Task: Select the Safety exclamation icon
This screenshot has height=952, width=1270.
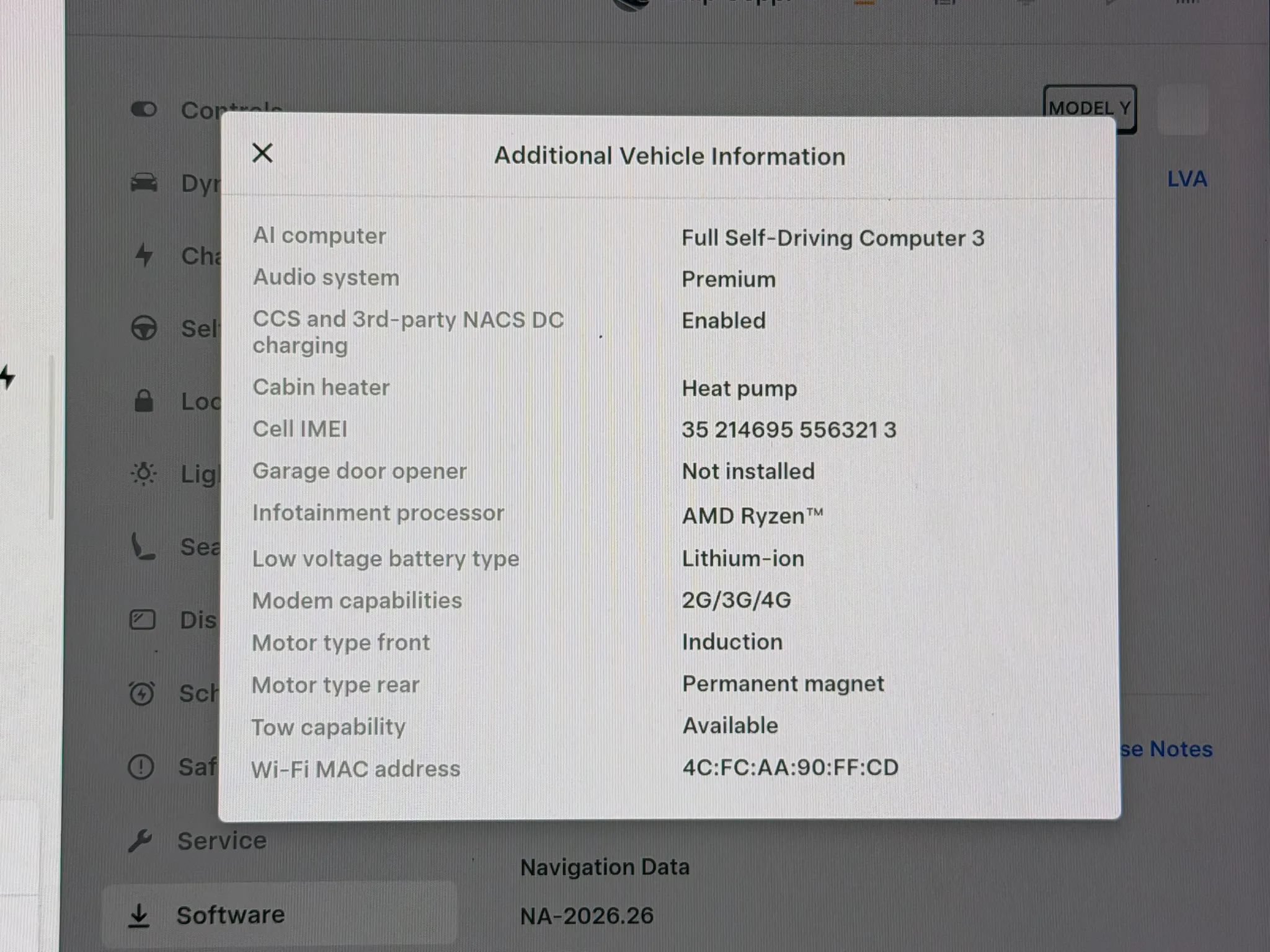Action: 141,767
